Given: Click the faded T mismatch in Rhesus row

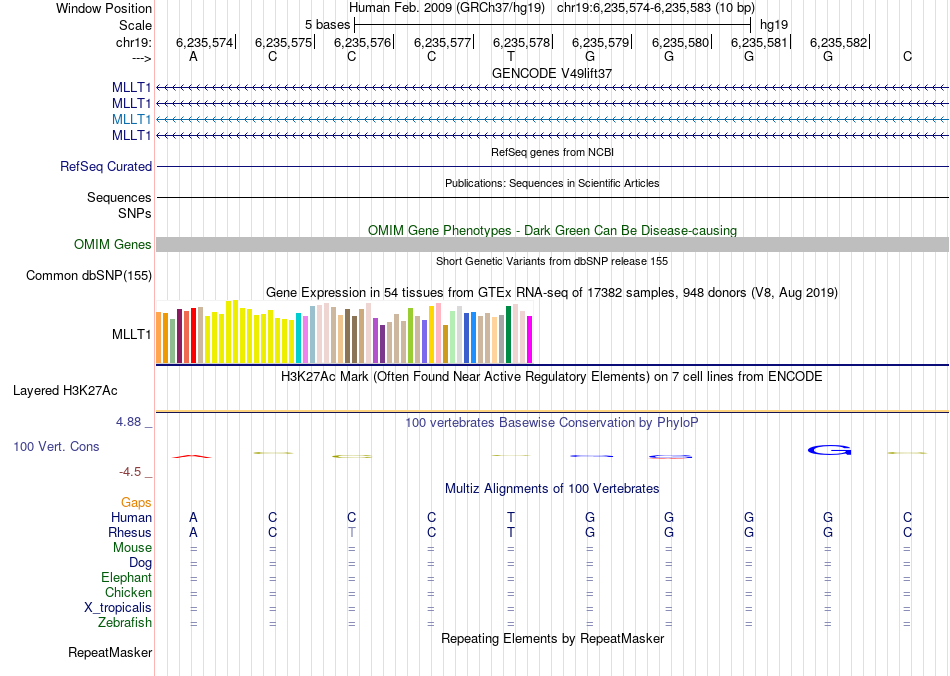Looking at the screenshot, I should 351,532.
